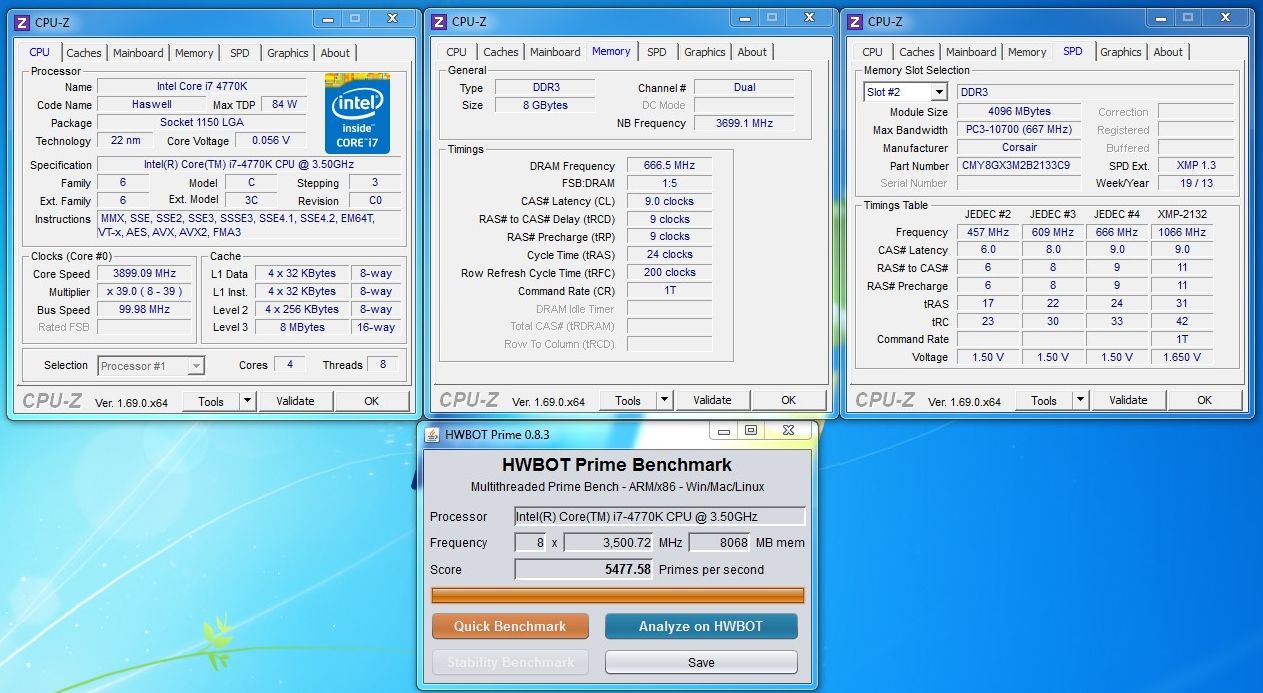
Task: Click HWBOT Processor name field
Action: [x=660, y=517]
